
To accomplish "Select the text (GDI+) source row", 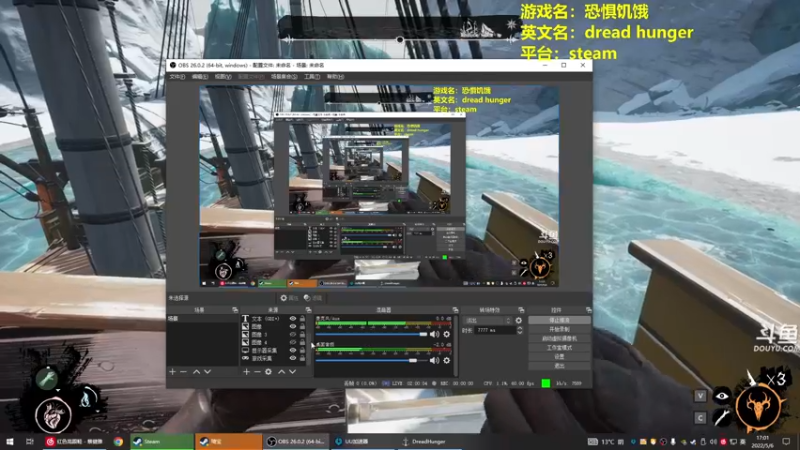I will click(x=273, y=318).
